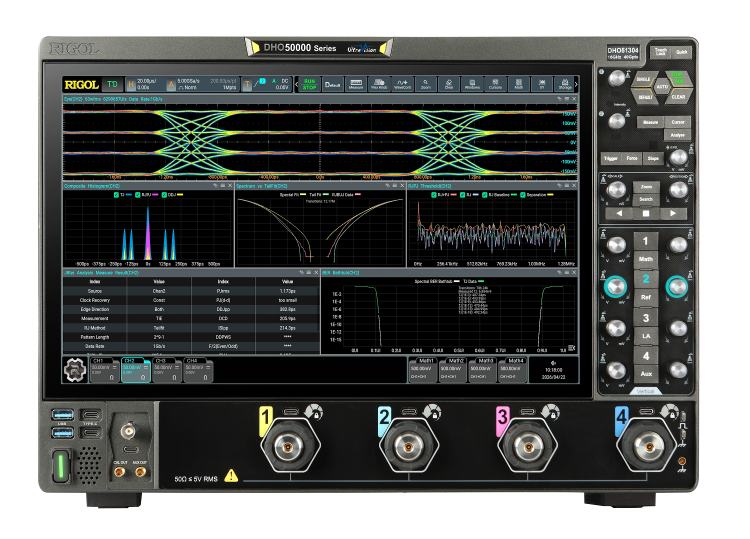The image size is (750, 539).
Task: Open the RJ/PJ Threshold window menu icon
Action: tap(567, 186)
